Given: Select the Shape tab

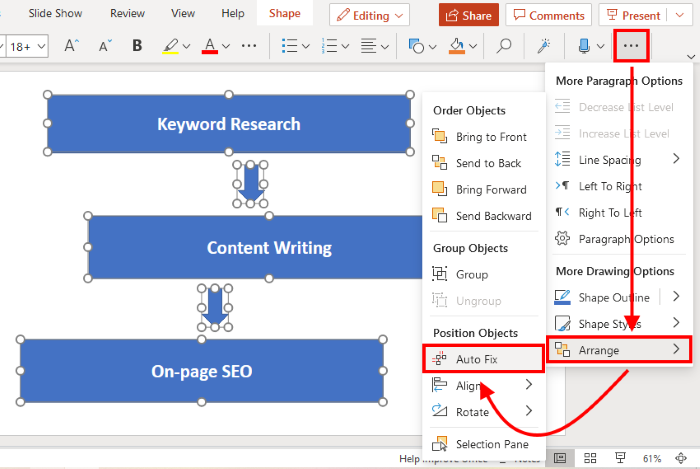Looking at the screenshot, I should click(284, 13).
